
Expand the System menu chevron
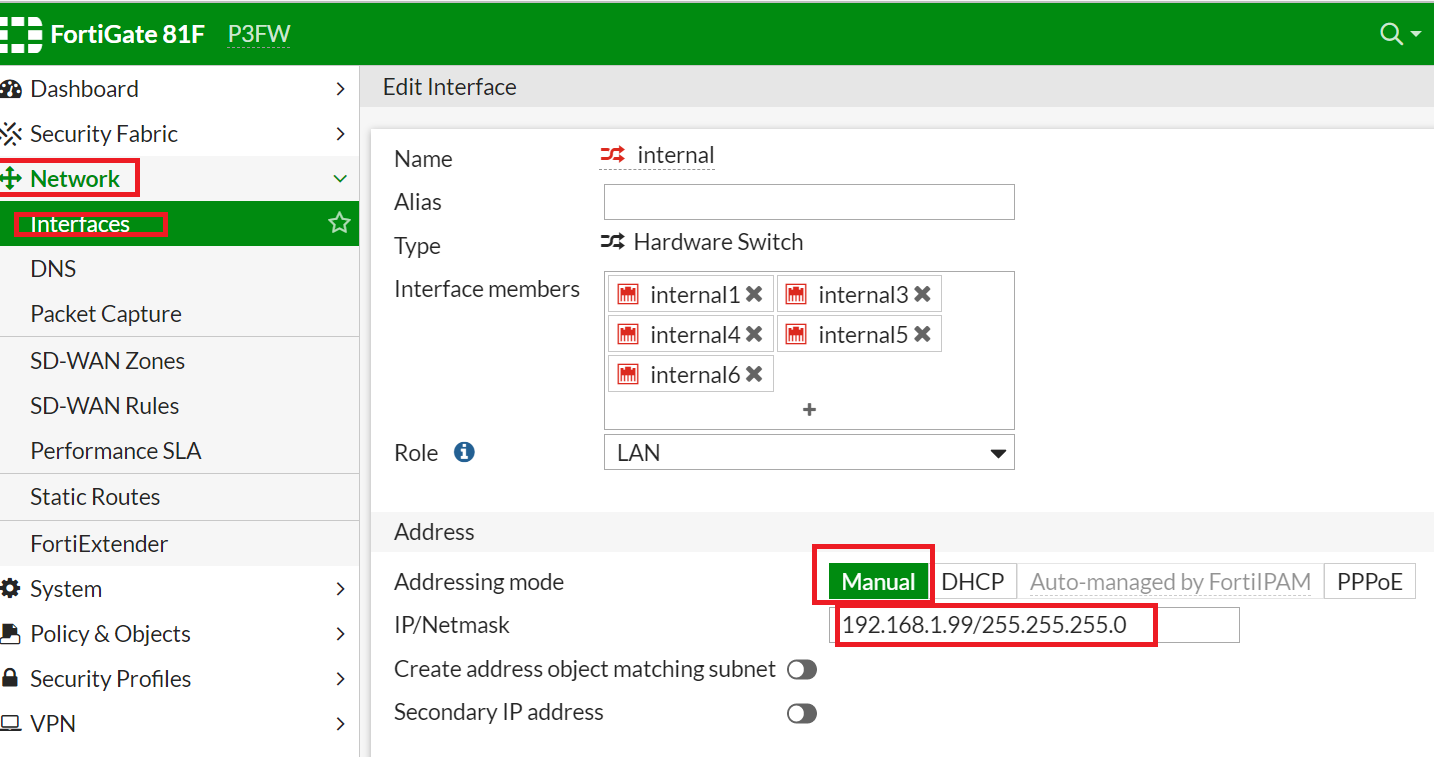[340, 589]
